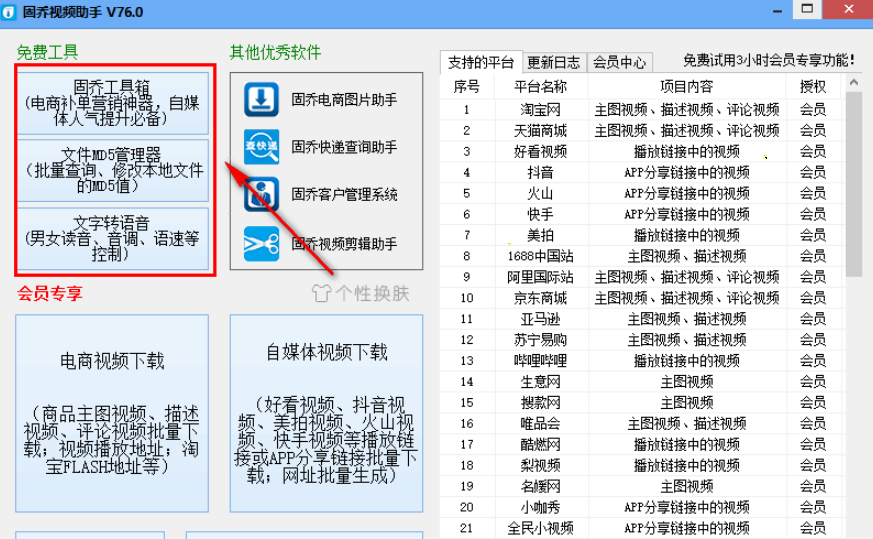Select the 阿里国际站 row
The width and height of the screenshot is (873, 539).
[x=642, y=277]
